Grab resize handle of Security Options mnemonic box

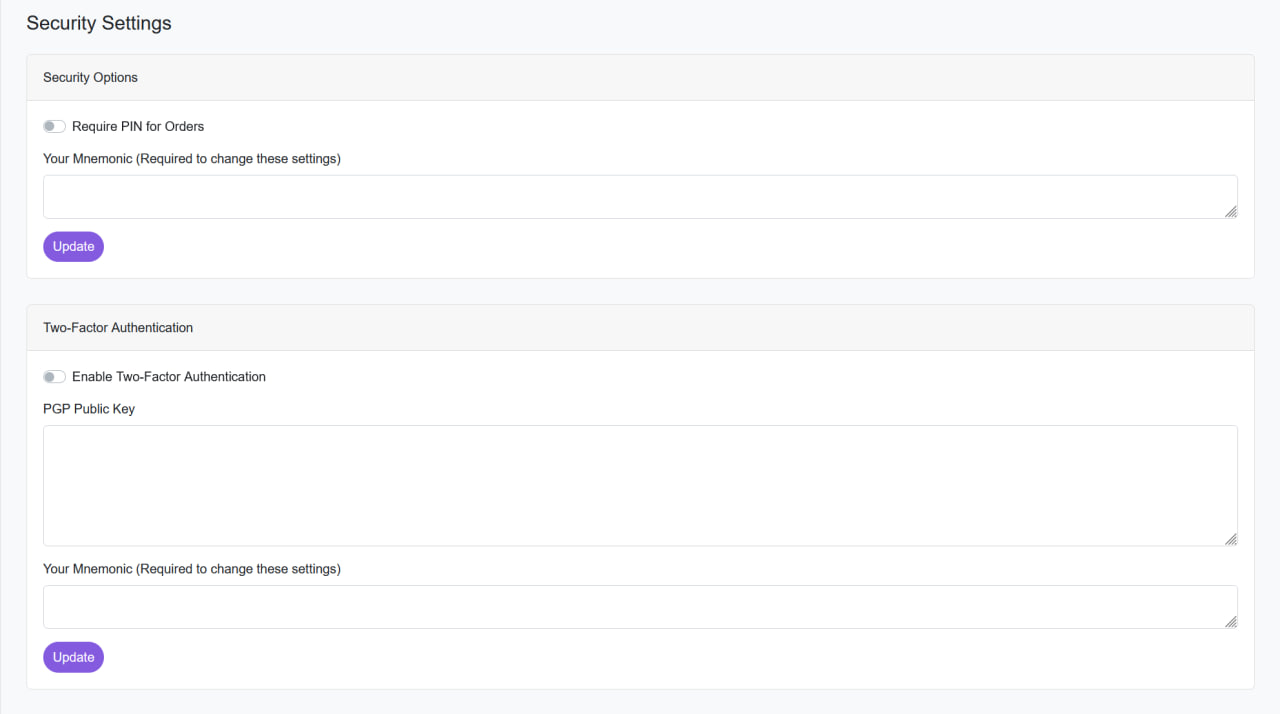coord(1231,211)
